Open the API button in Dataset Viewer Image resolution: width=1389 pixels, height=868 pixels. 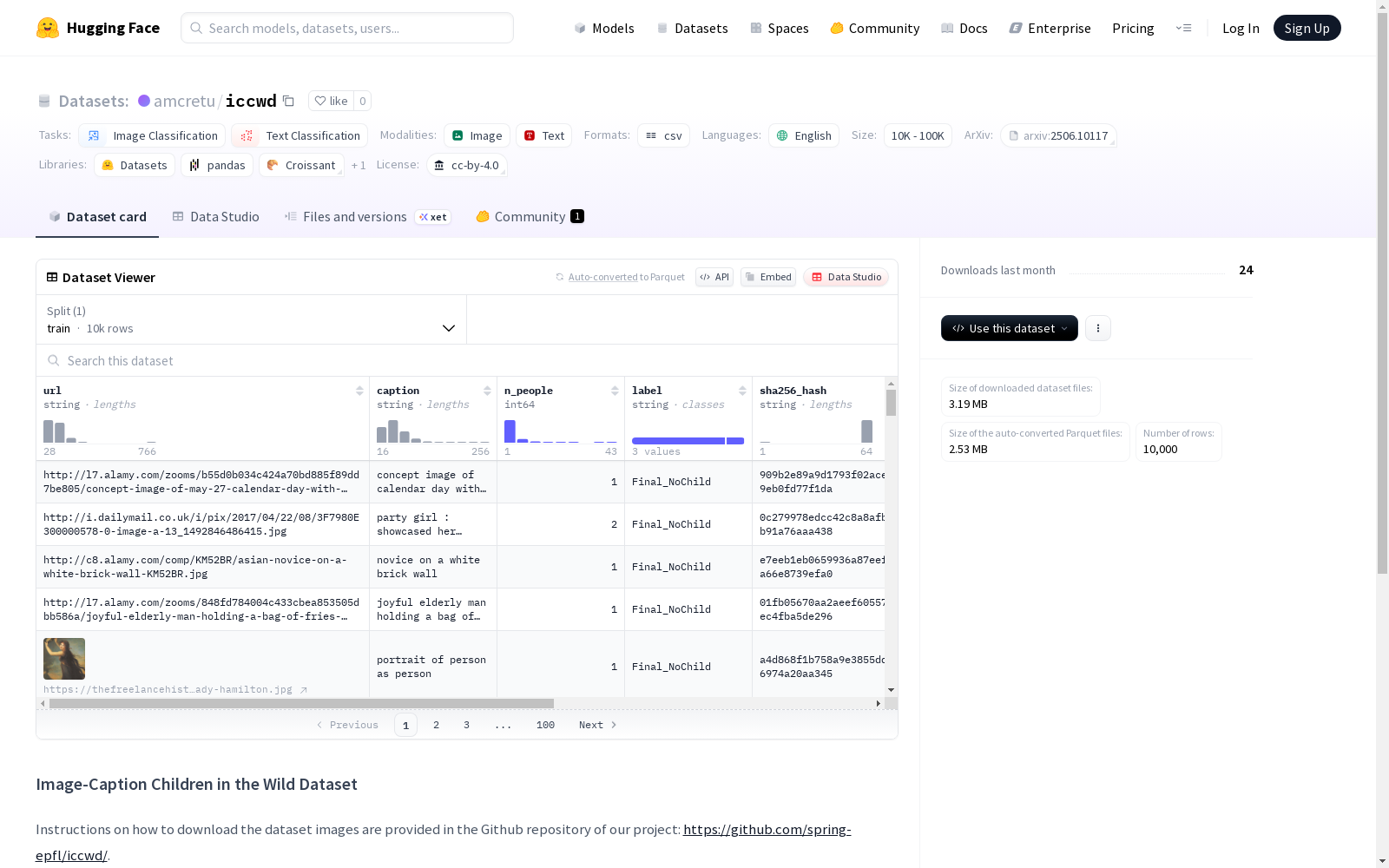(x=714, y=277)
